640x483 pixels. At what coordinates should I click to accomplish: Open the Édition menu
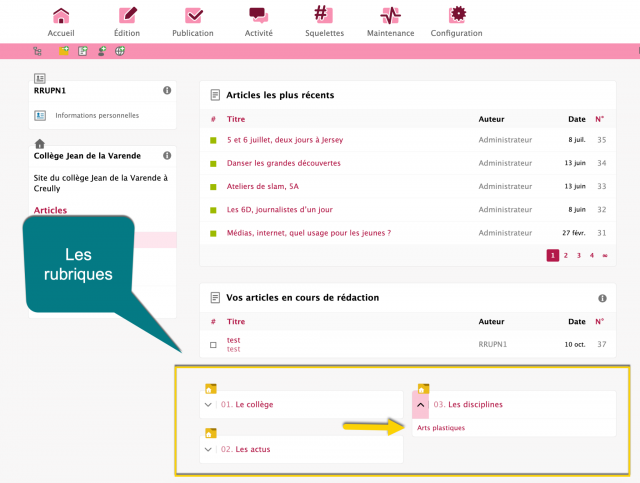tap(127, 22)
